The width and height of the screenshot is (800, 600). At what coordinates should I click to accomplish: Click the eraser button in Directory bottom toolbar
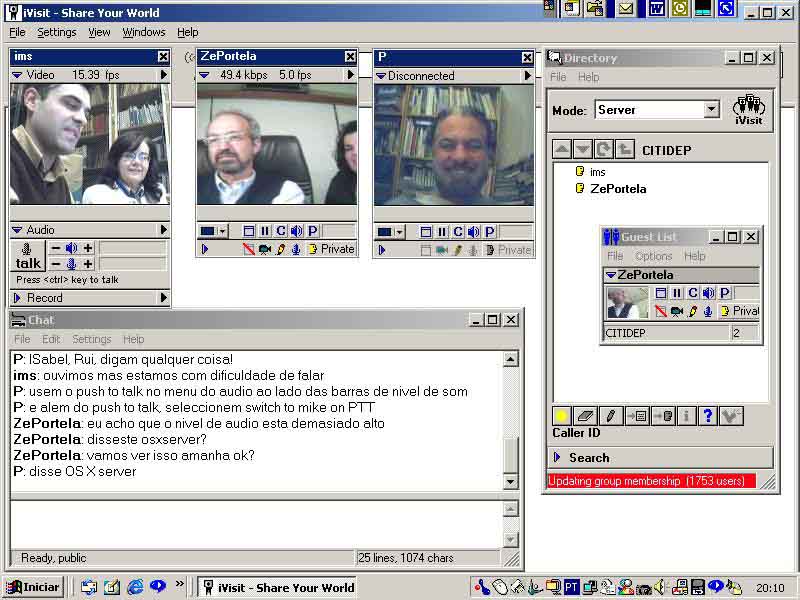pos(585,416)
